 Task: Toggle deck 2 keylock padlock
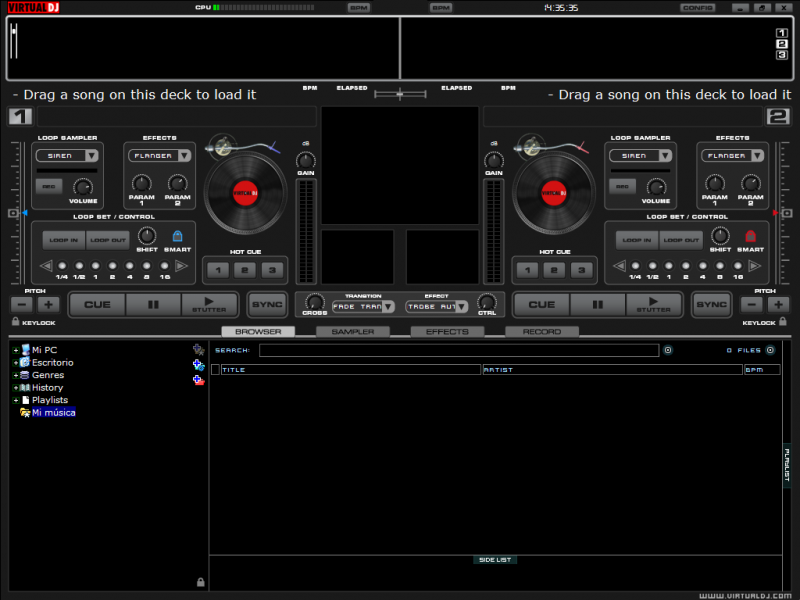pos(783,321)
